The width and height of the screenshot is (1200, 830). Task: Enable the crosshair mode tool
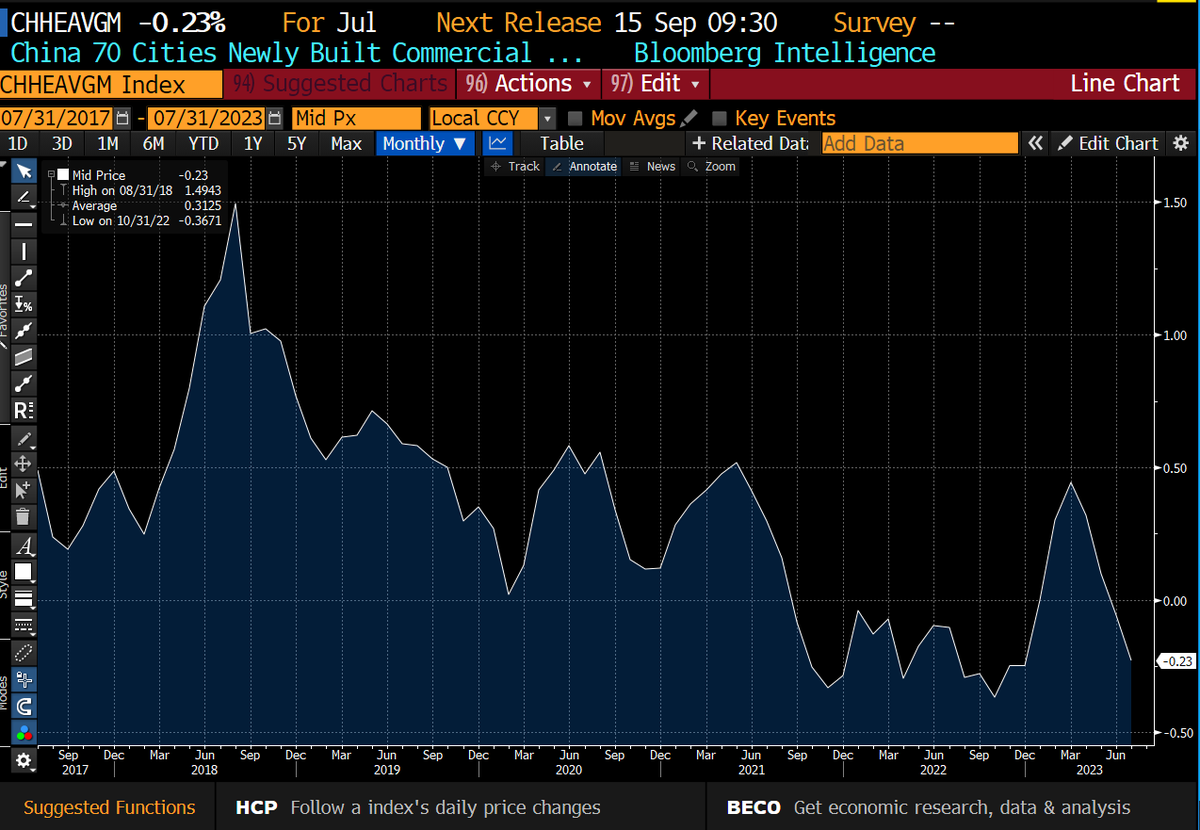(x=23, y=679)
